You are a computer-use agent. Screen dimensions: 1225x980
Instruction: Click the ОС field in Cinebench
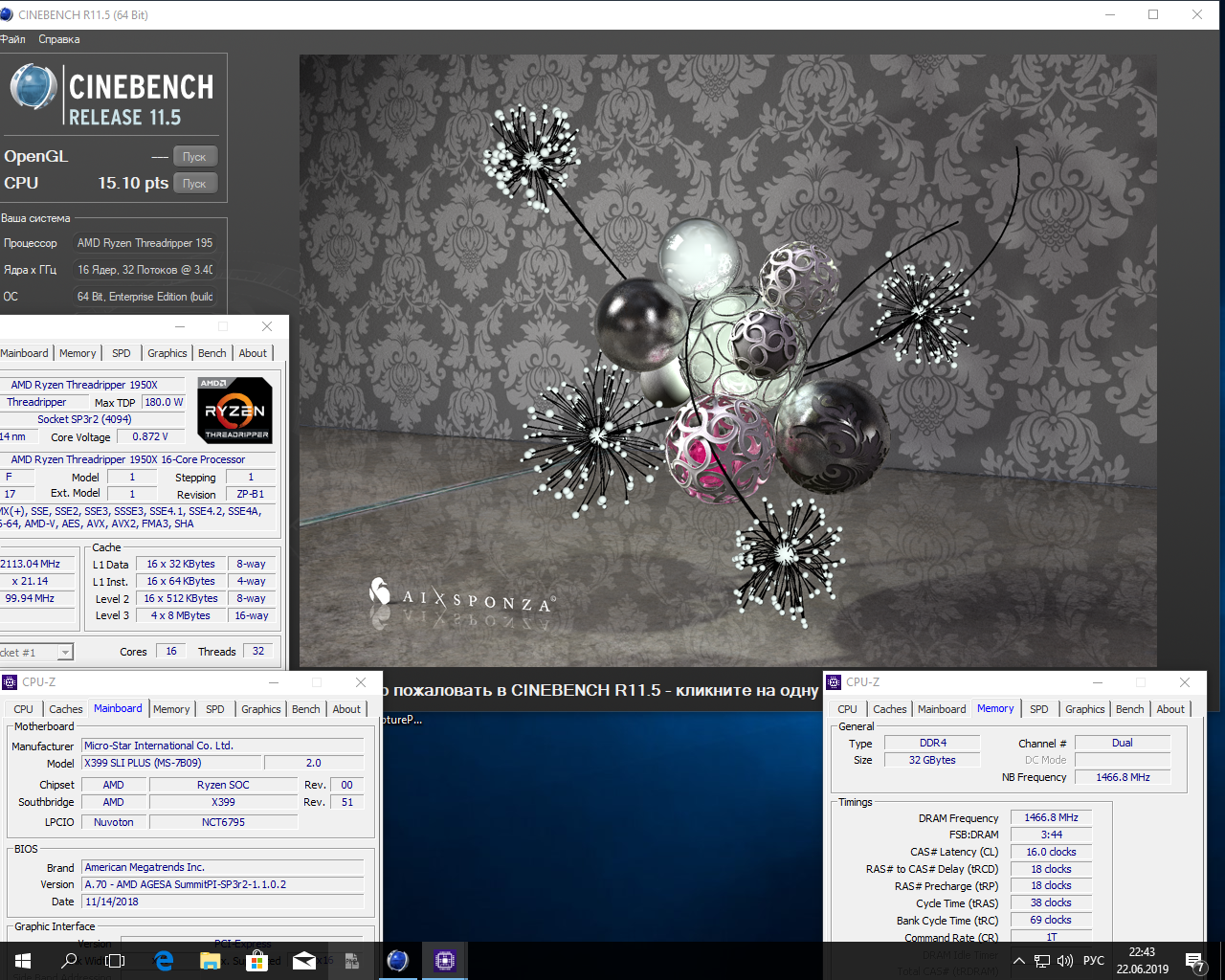click(x=145, y=297)
